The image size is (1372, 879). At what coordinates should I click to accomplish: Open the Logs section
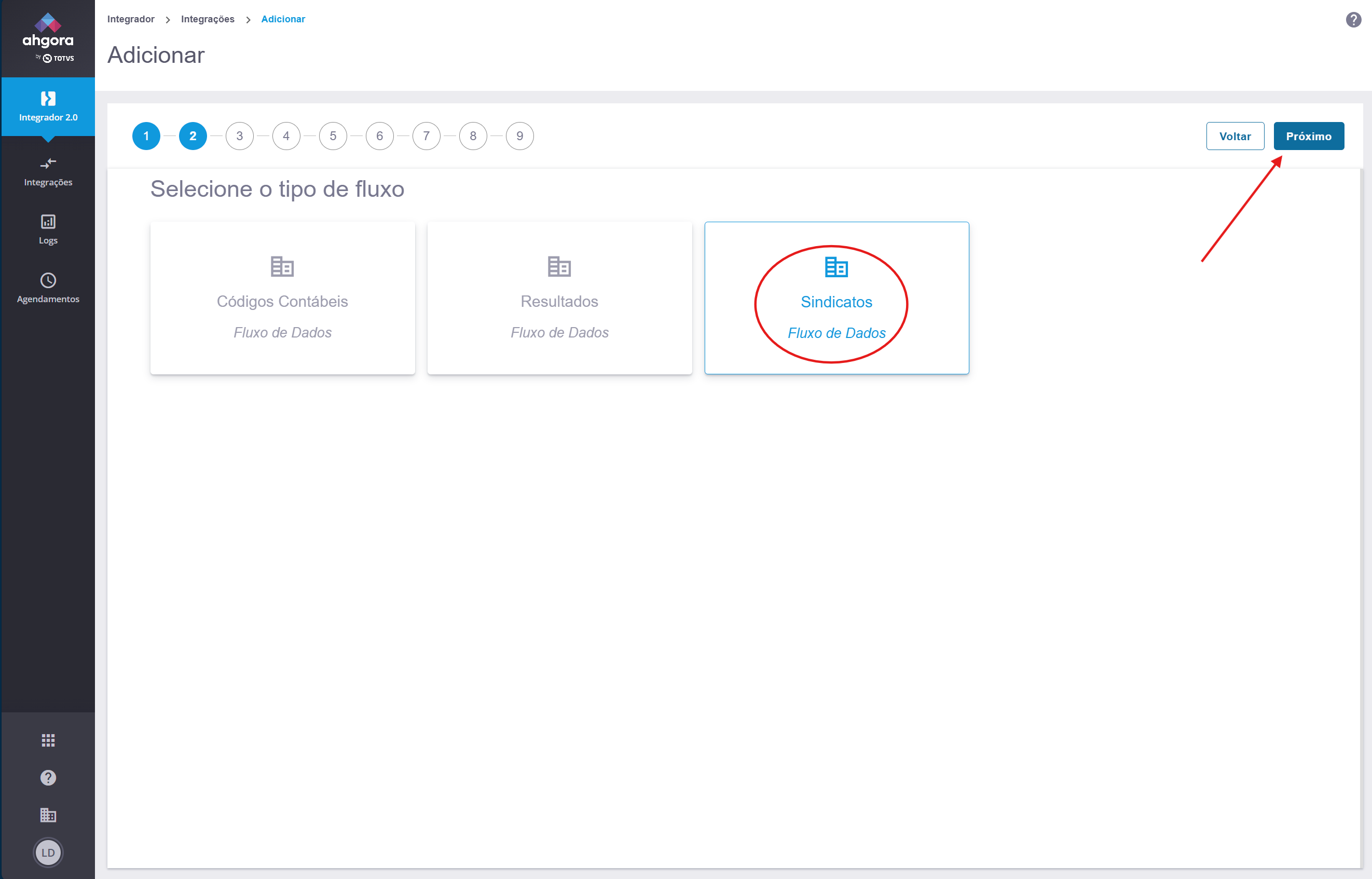[x=48, y=229]
